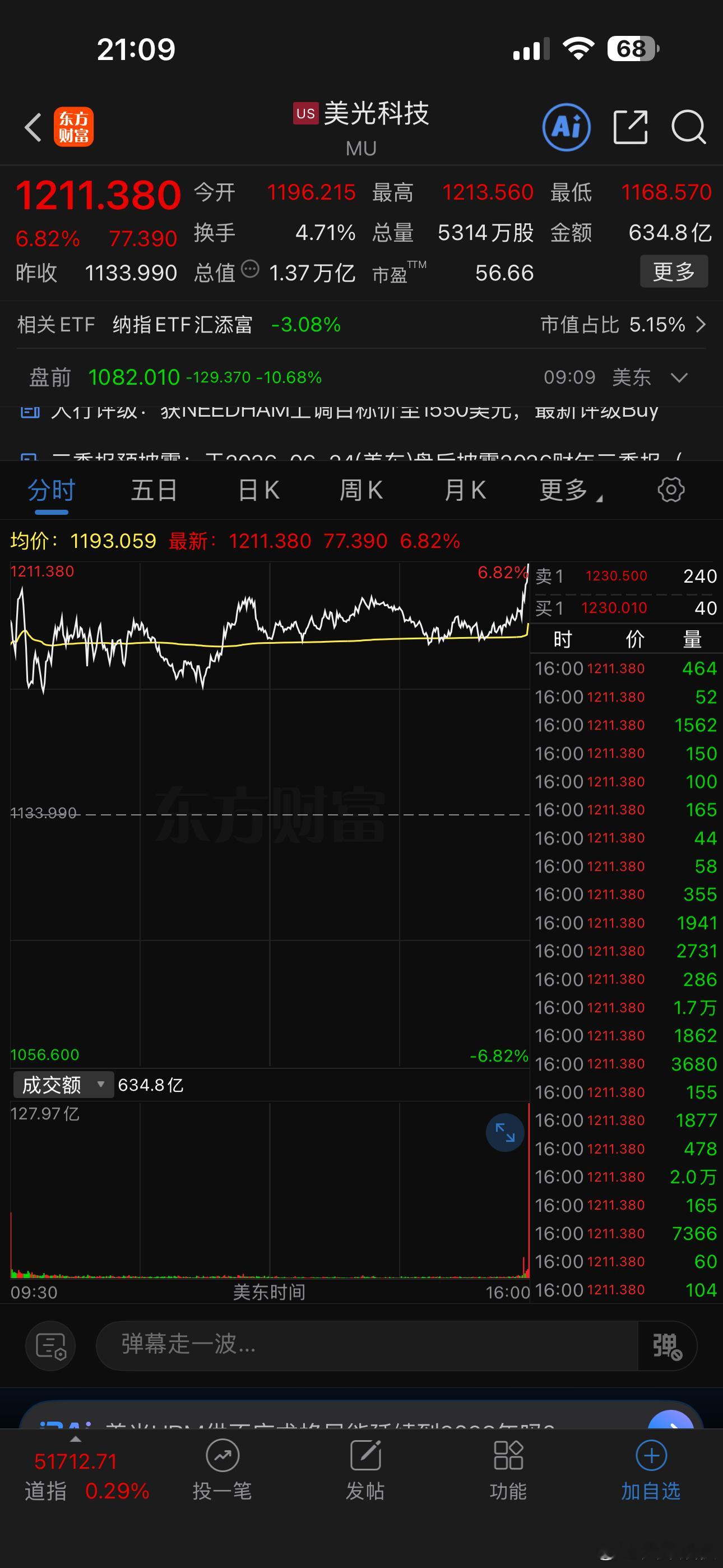Open the 相关ETF chevron arrow
This screenshot has height=1568, width=723.
coord(701,325)
